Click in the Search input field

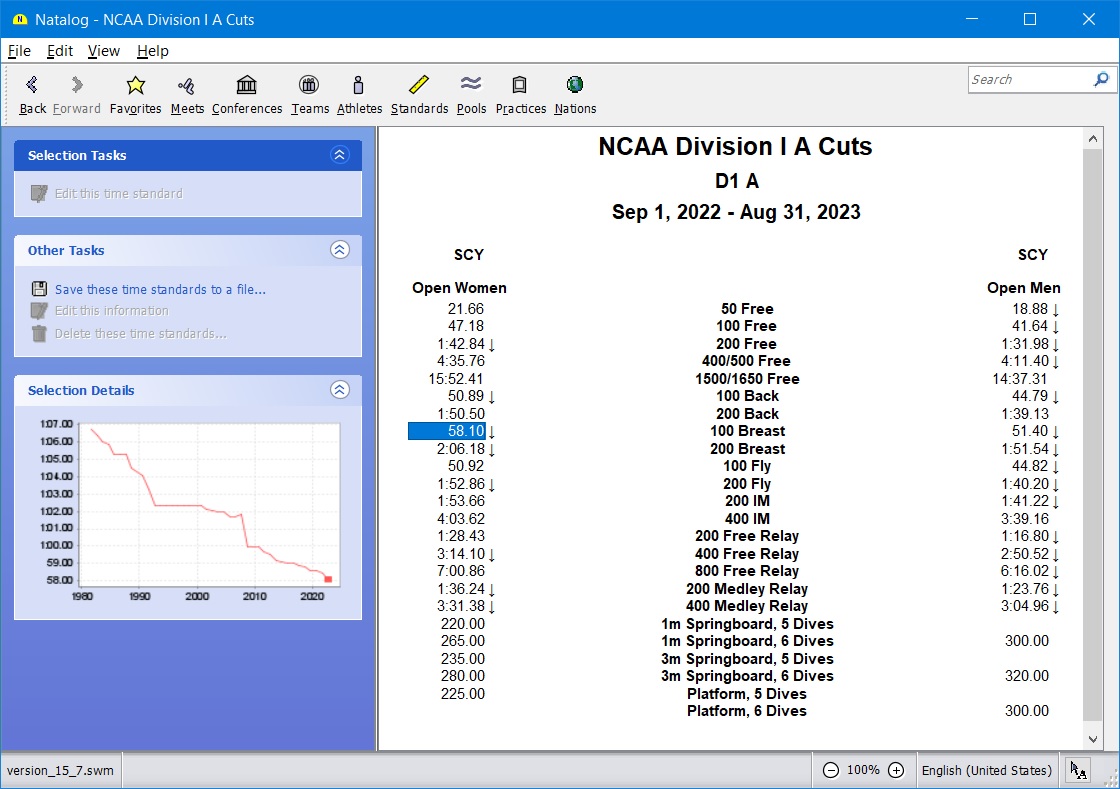(x=1028, y=80)
